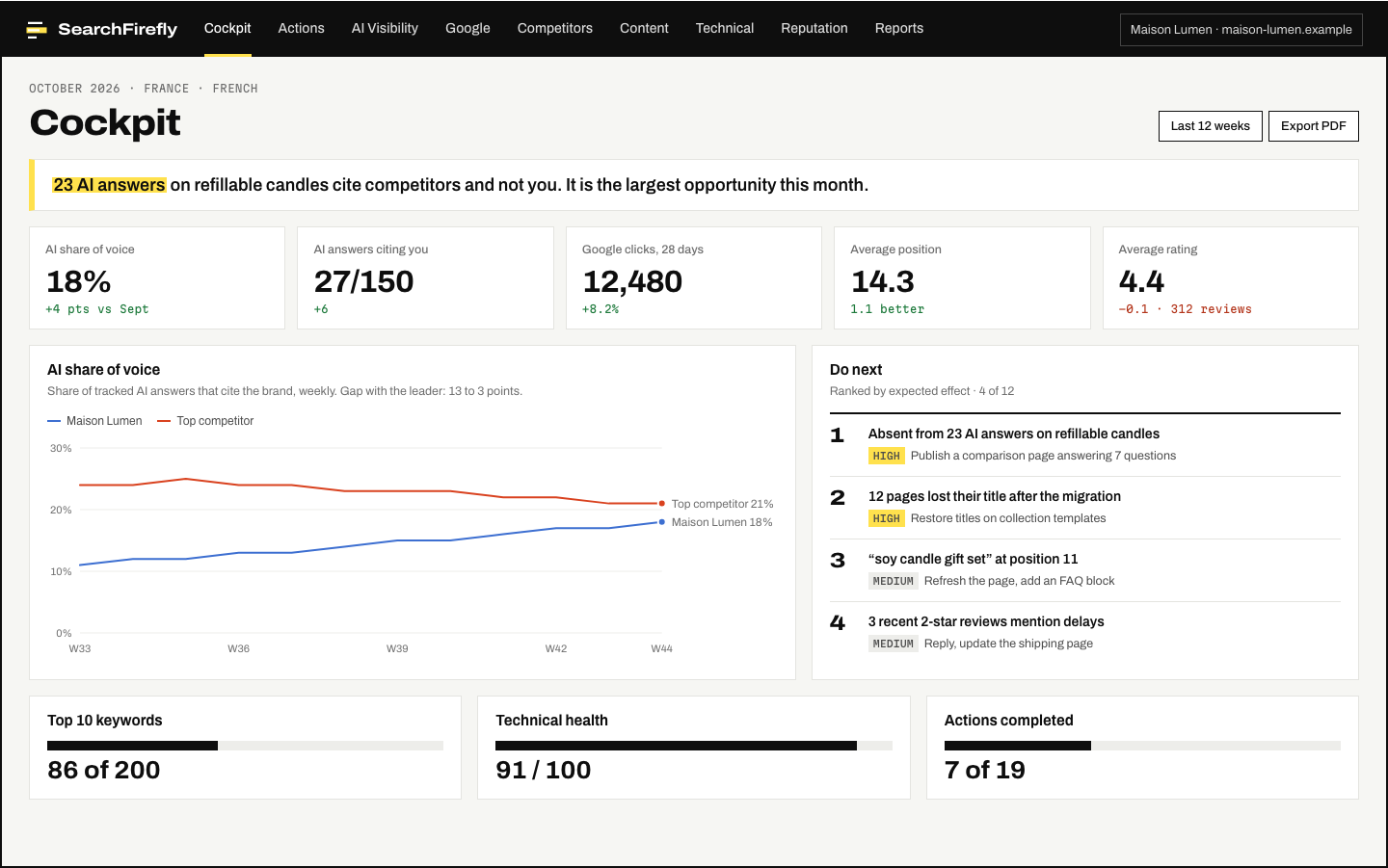
Task: Select the Google clicks 12,480 card
Action: (x=694, y=278)
